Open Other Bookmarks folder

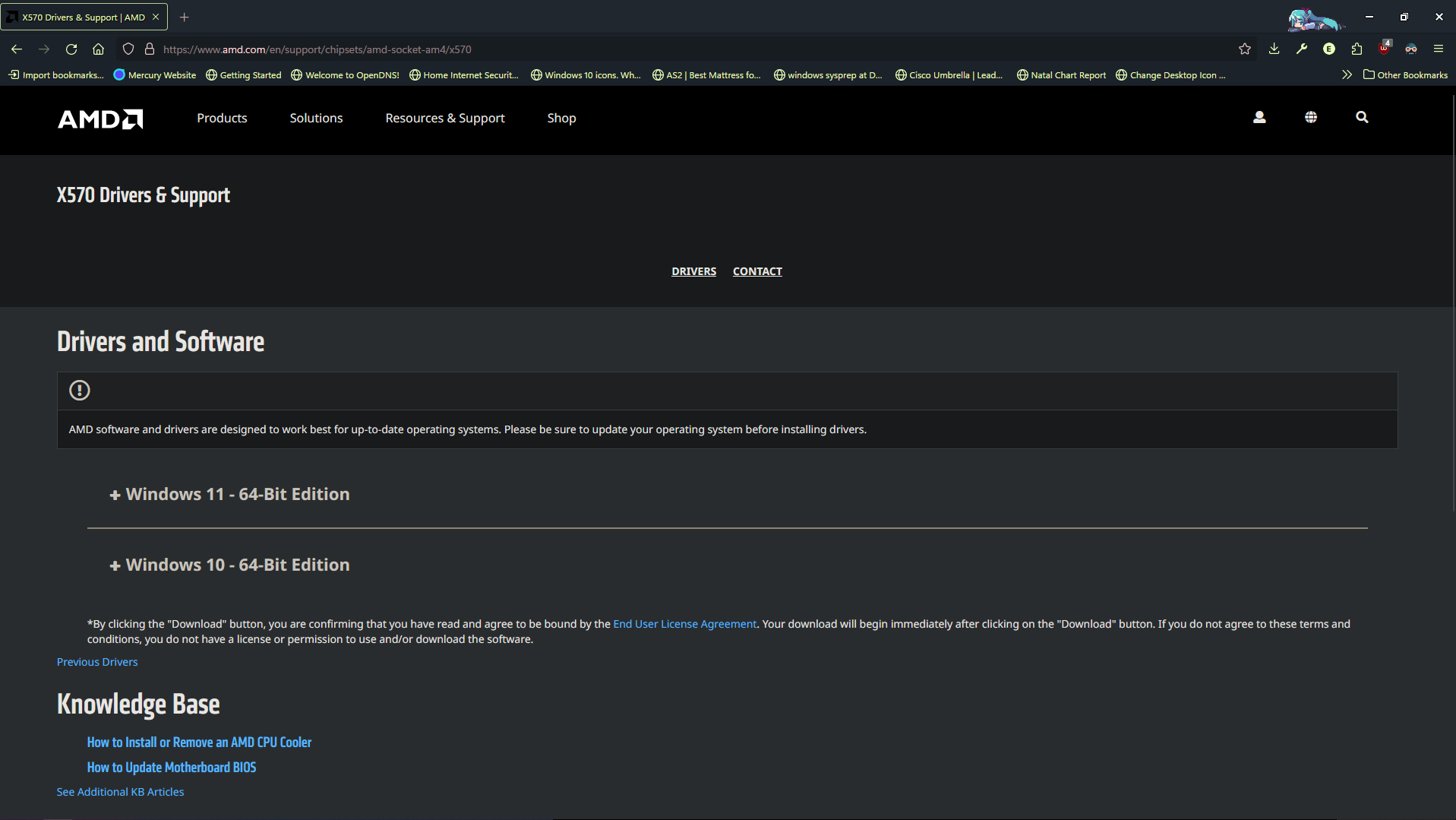(x=1405, y=74)
